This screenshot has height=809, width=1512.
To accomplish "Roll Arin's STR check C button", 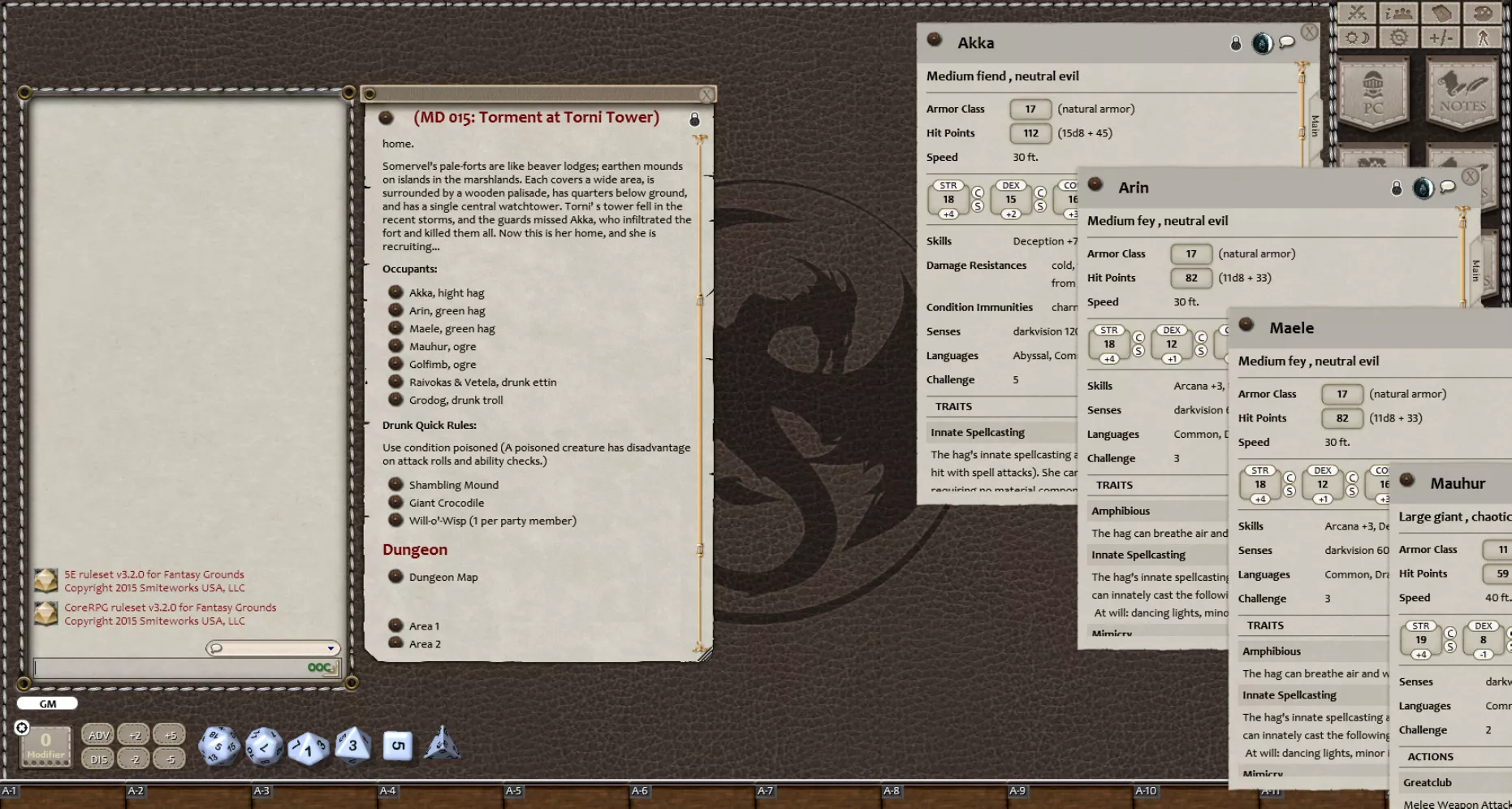I will tap(1138, 337).
